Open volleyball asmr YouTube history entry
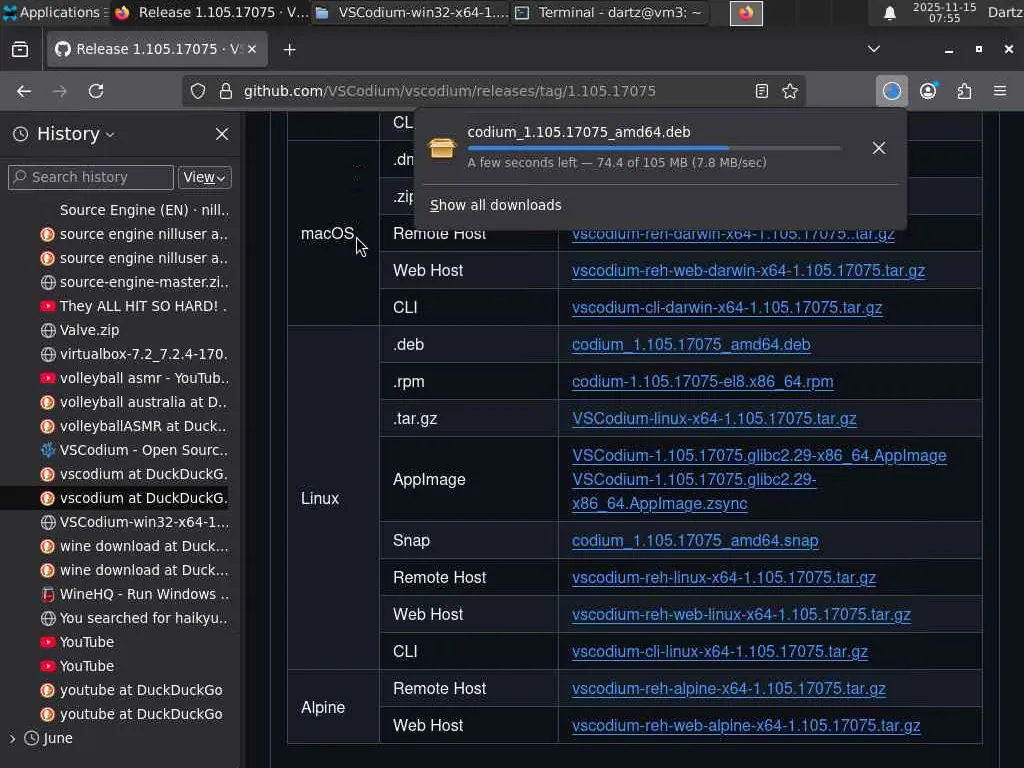Viewport: 1024px width, 768px height. click(136, 378)
